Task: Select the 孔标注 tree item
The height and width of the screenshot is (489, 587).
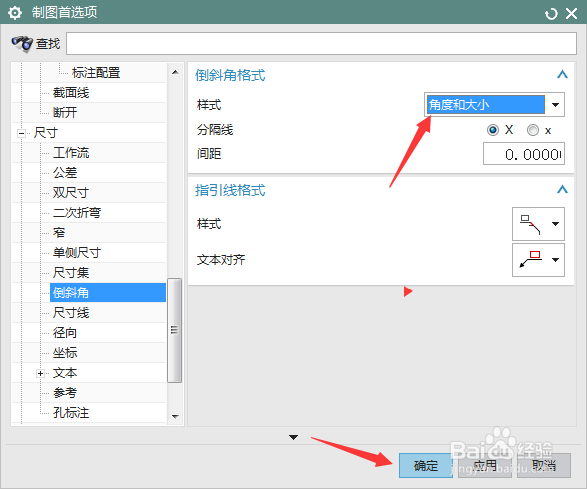Action: pos(71,413)
